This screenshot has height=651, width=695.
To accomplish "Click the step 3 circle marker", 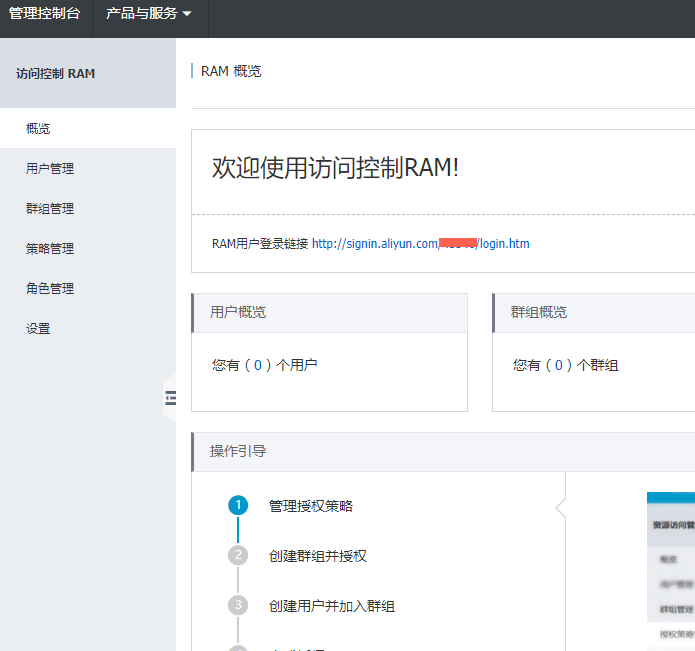I will coord(238,605).
